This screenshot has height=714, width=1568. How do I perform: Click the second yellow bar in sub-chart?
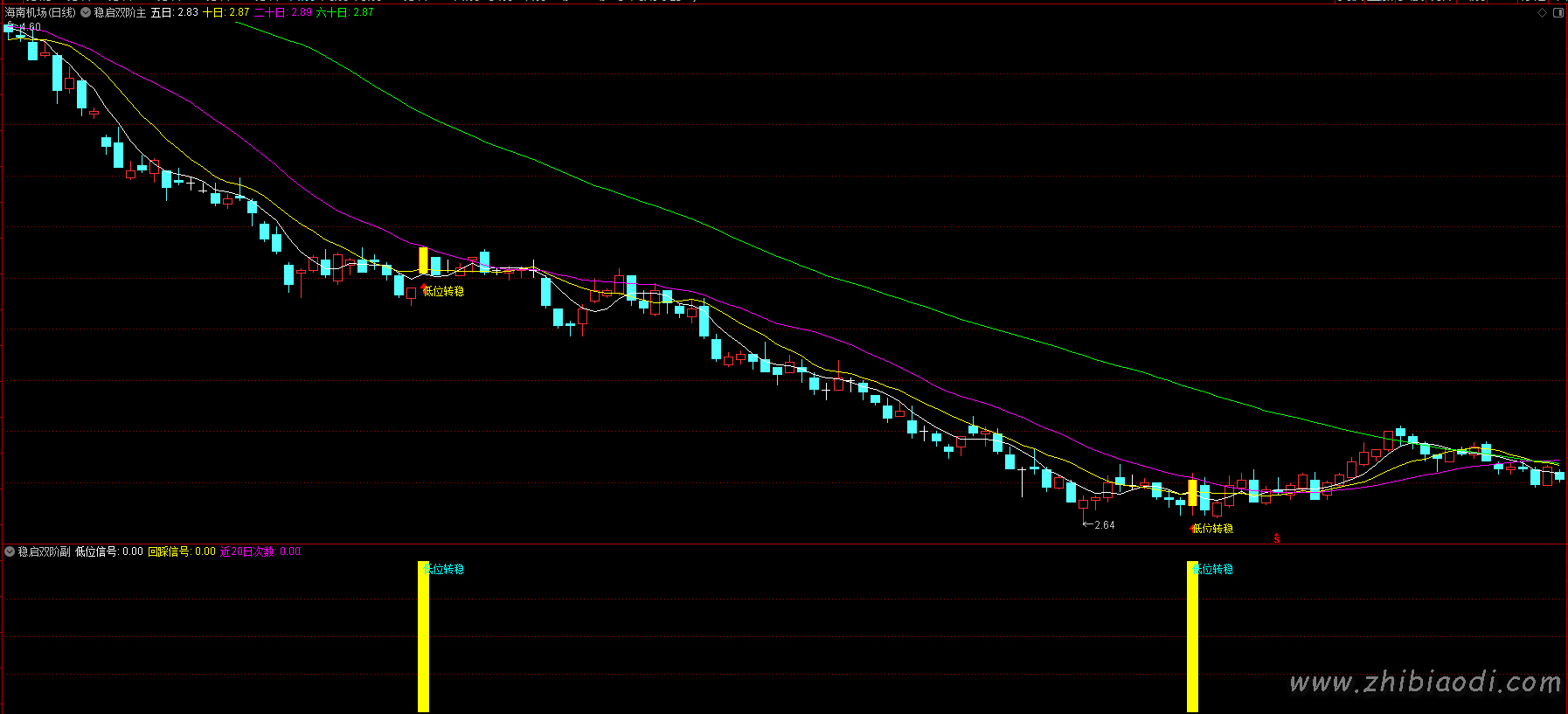1192,637
